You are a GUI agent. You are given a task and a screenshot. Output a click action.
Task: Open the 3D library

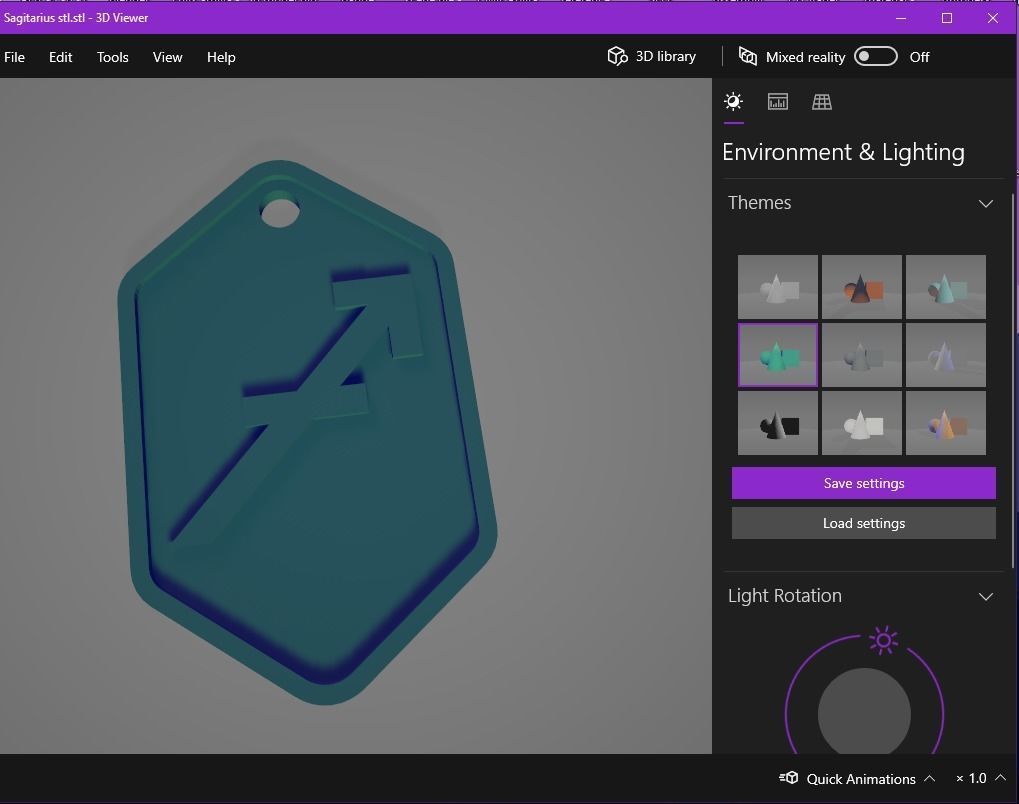[x=652, y=57]
